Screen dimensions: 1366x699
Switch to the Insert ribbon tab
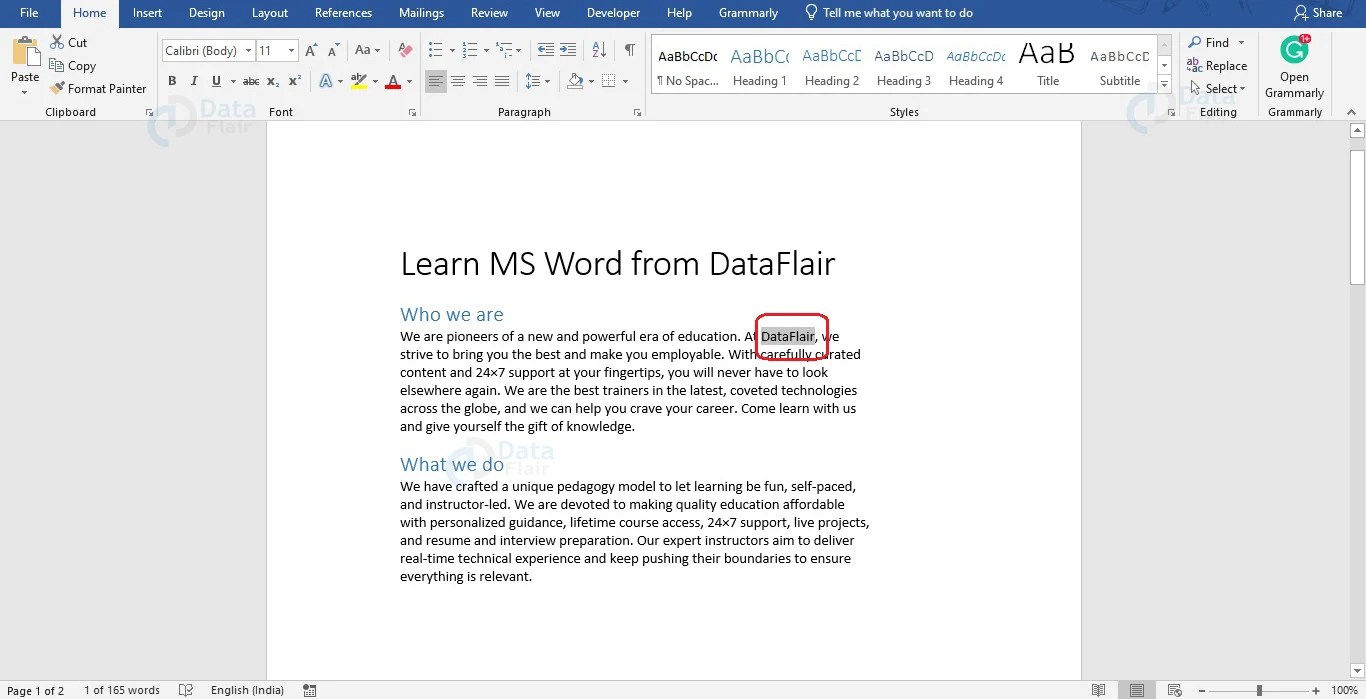point(147,13)
